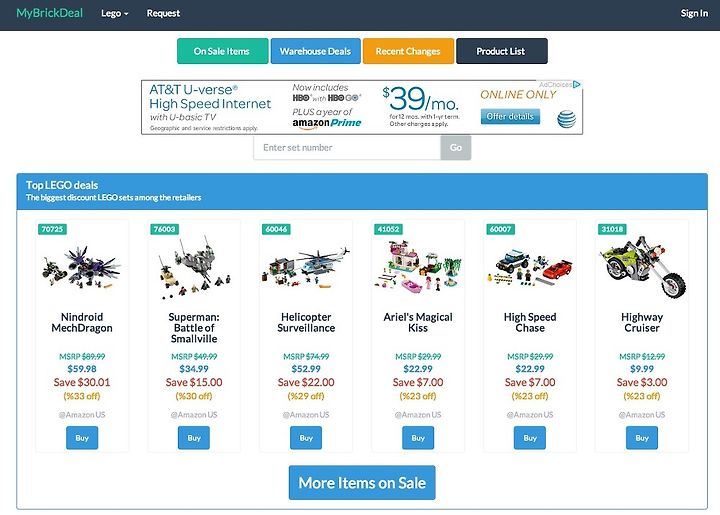Screen dimensions: 720x515
Task: Click set number badge 31018
Action: click(x=613, y=229)
